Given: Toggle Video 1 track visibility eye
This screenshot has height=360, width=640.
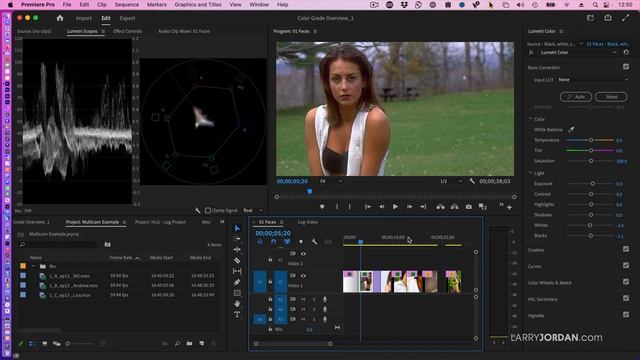Looking at the screenshot, I should [x=303, y=276].
